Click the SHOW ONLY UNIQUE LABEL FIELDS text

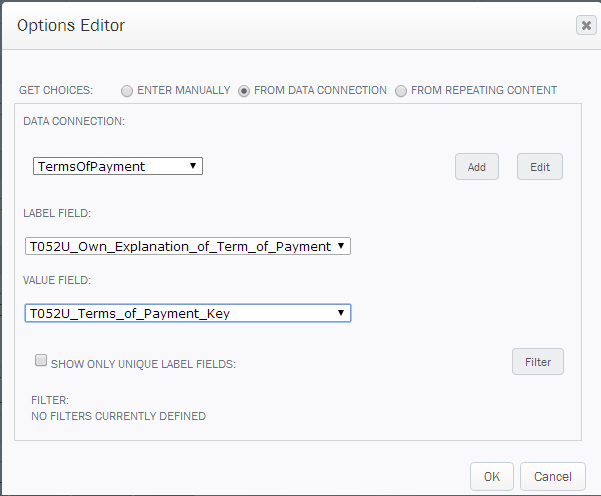point(143,364)
